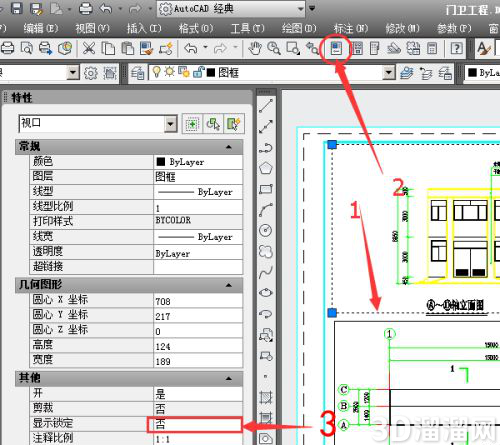Click the Plot Preview icon
The image size is (500, 445).
26,49
